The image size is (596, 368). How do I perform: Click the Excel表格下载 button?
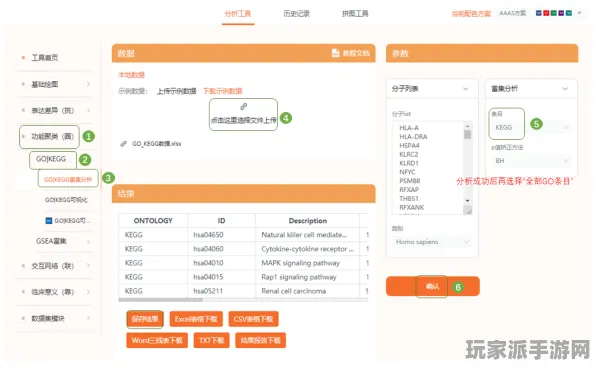tap(196, 319)
